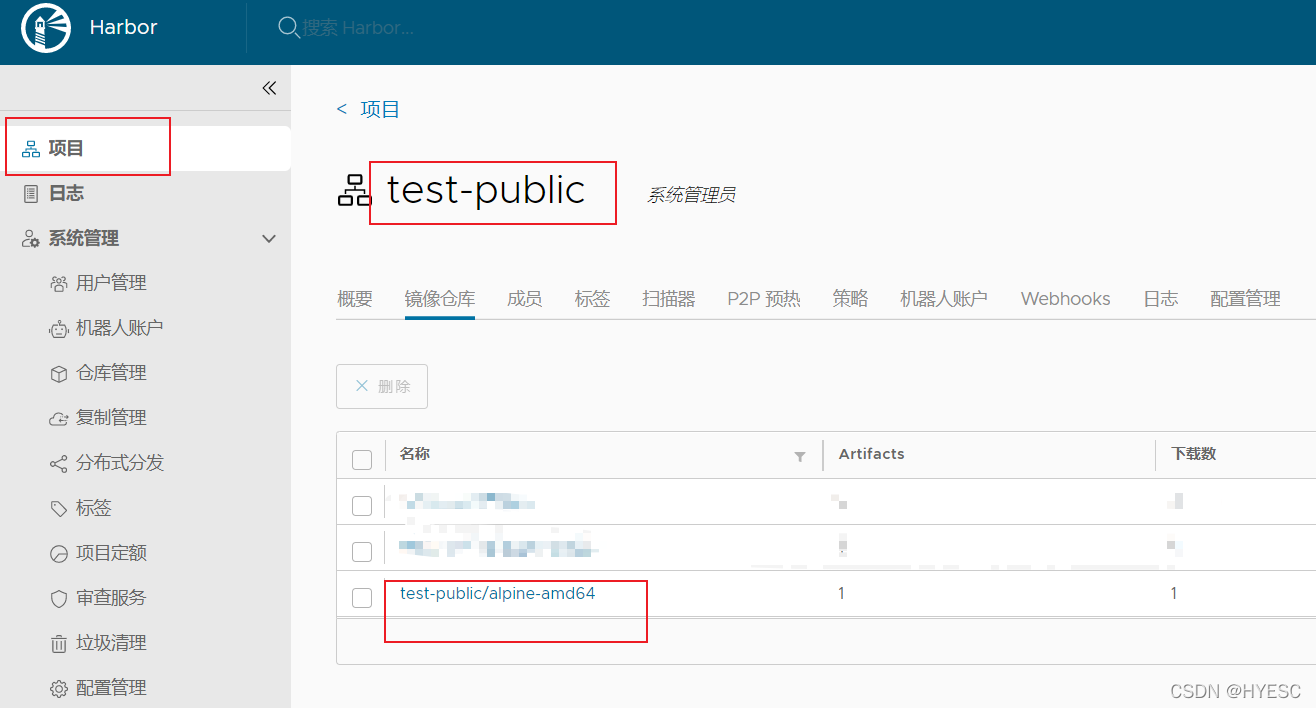
Task: Click the 项目 sidebar icon
Action: (x=31, y=149)
